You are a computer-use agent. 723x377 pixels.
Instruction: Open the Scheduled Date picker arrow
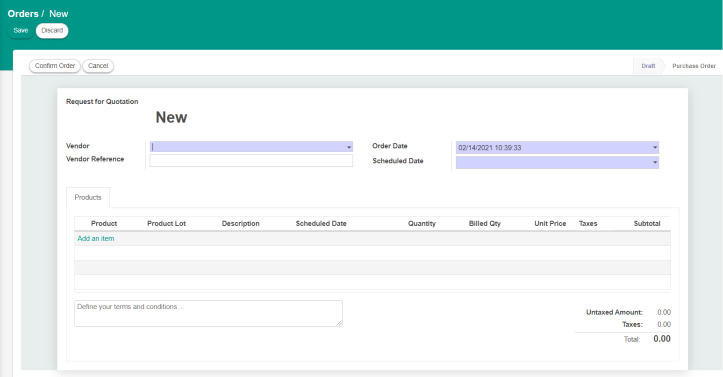[x=655, y=162]
